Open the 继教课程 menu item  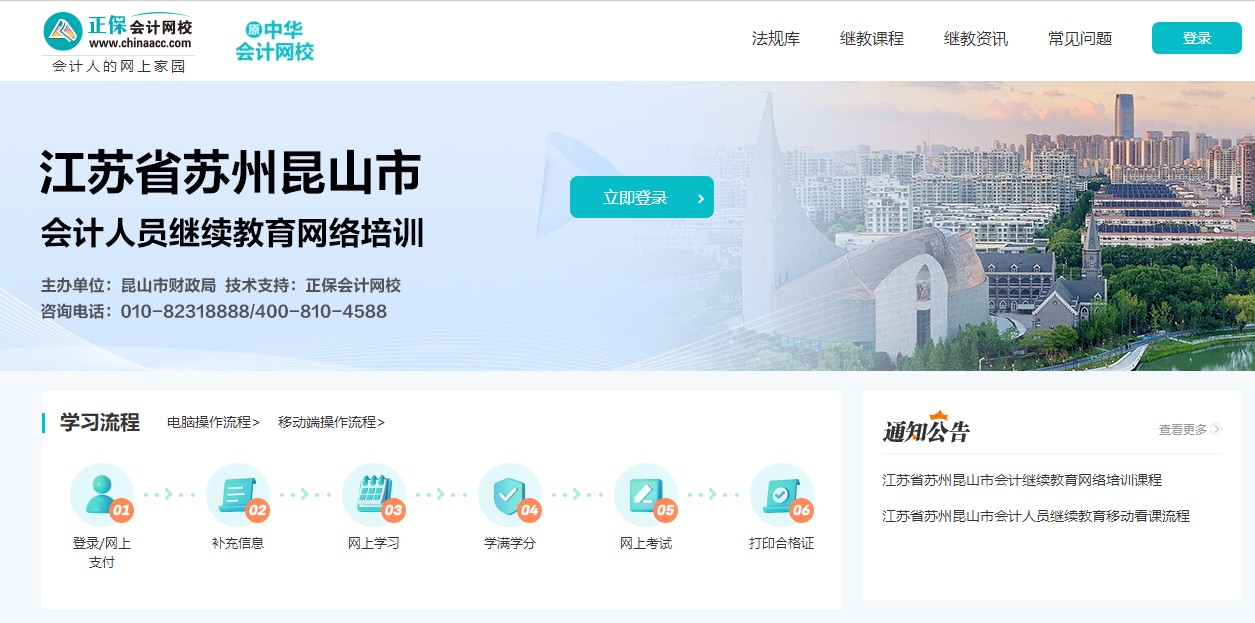872,39
